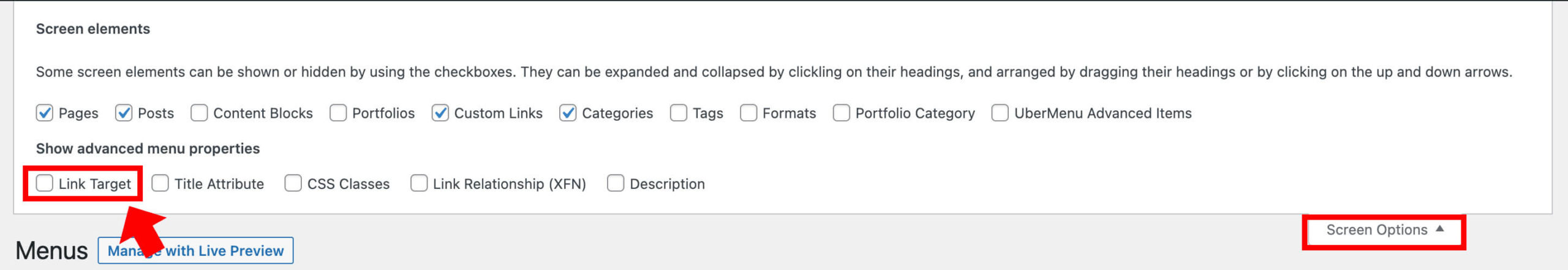This screenshot has width=1568, height=270.
Task: Collapse the Screen Options panel
Action: pyautogui.click(x=1384, y=231)
